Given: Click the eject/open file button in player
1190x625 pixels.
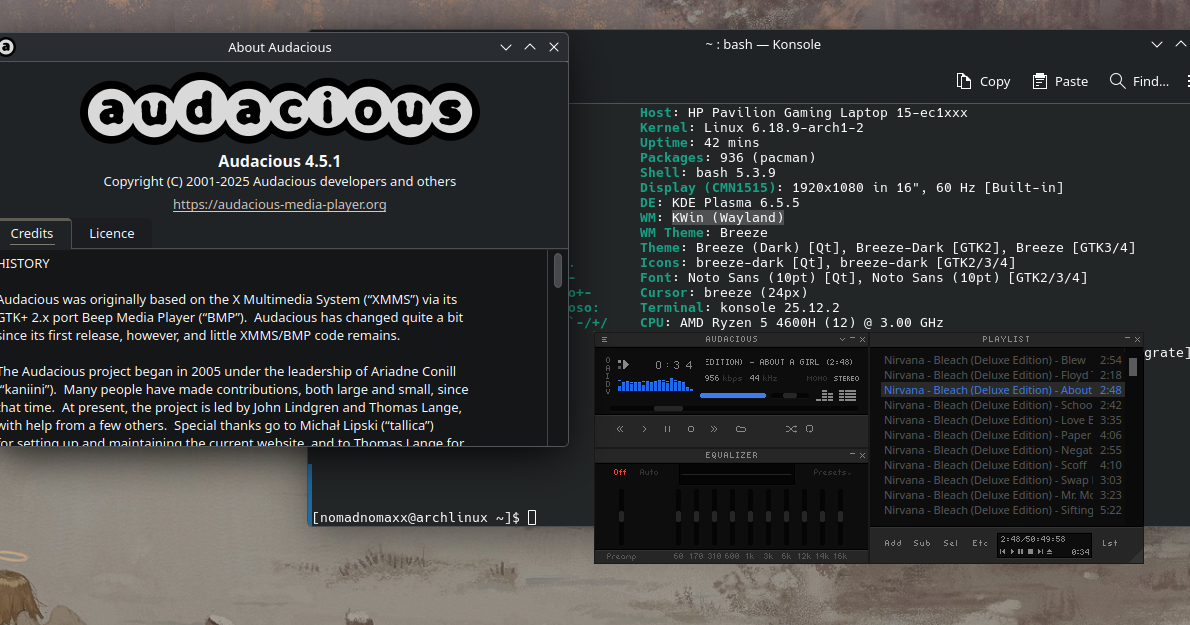Looking at the screenshot, I should [741, 429].
